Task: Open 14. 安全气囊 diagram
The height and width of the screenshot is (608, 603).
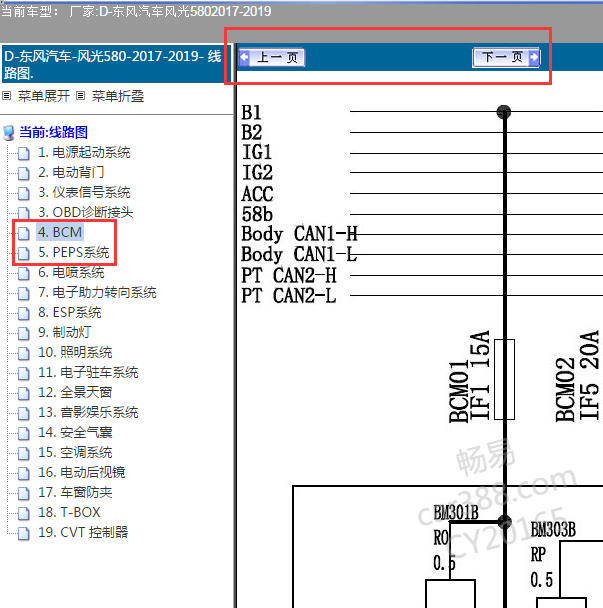Action: [x=75, y=432]
